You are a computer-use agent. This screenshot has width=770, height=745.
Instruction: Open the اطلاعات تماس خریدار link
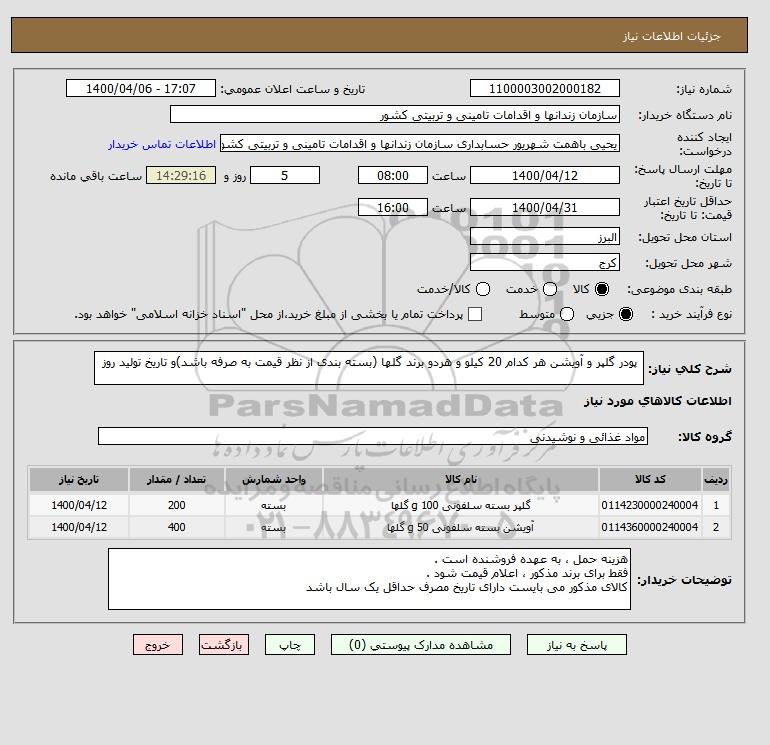[162, 144]
